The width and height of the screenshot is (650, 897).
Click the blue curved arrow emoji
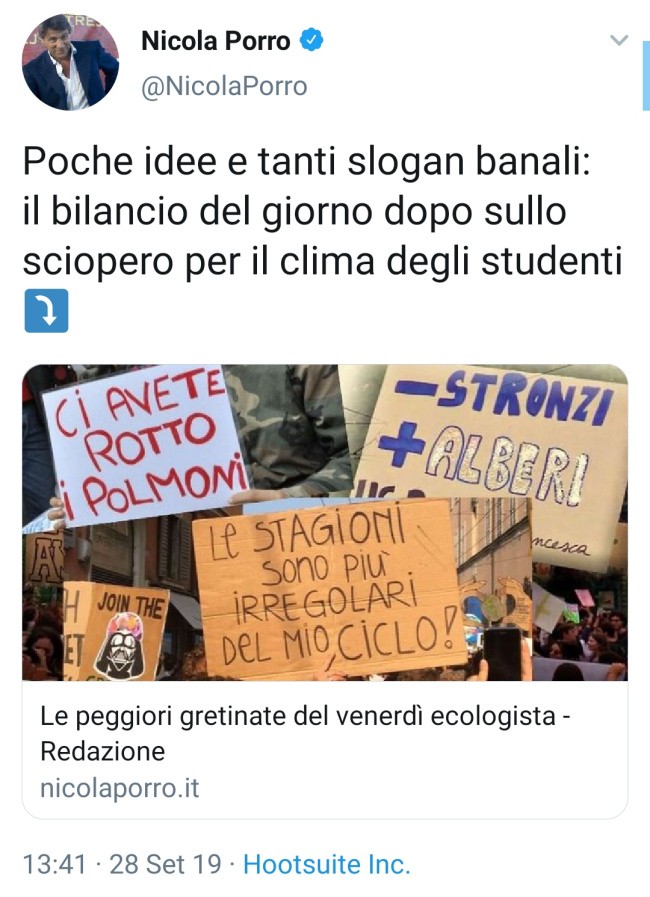(x=46, y=311)
